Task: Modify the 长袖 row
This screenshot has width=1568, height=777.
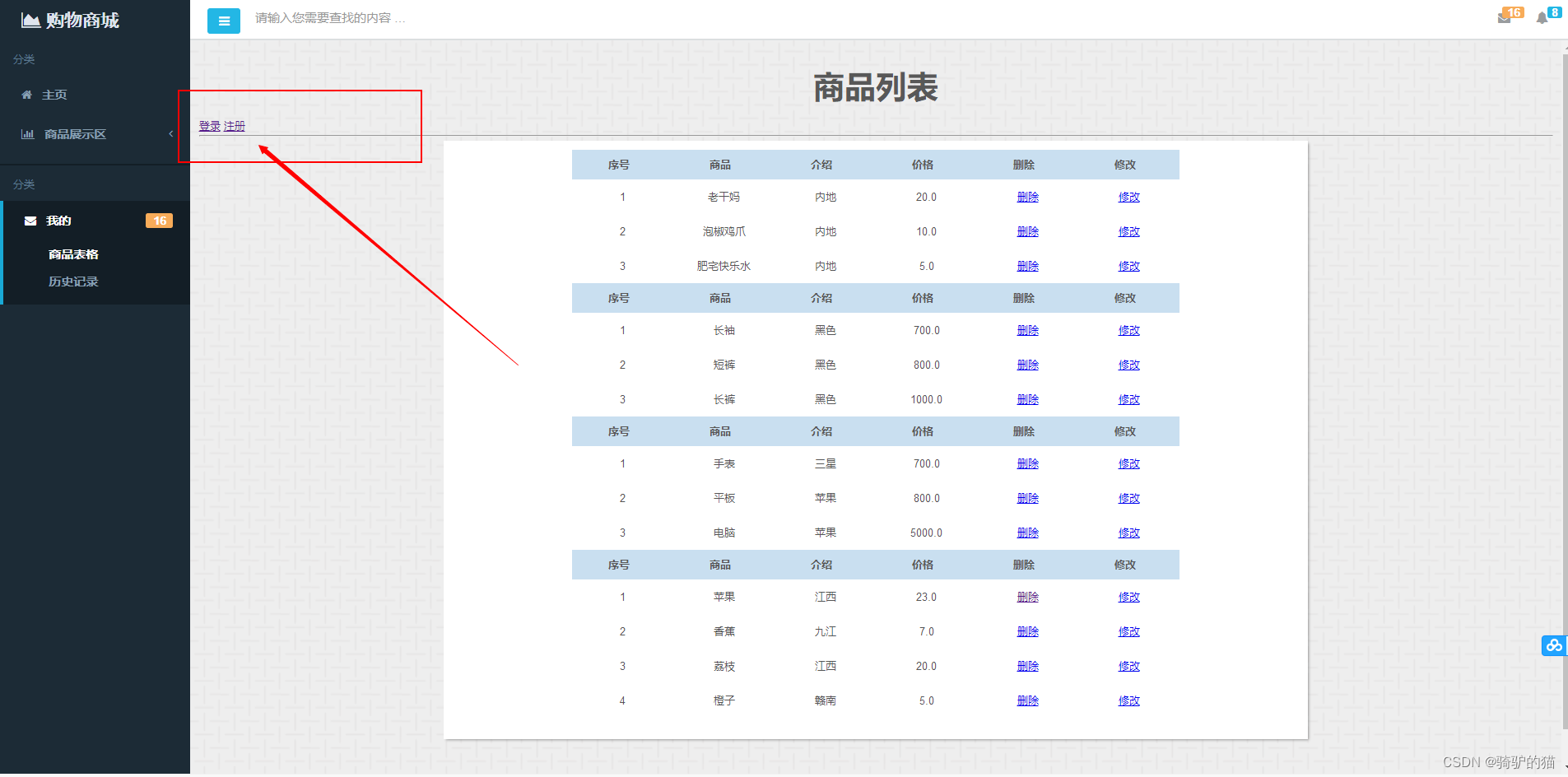Action: click(x=1128, y=330)
